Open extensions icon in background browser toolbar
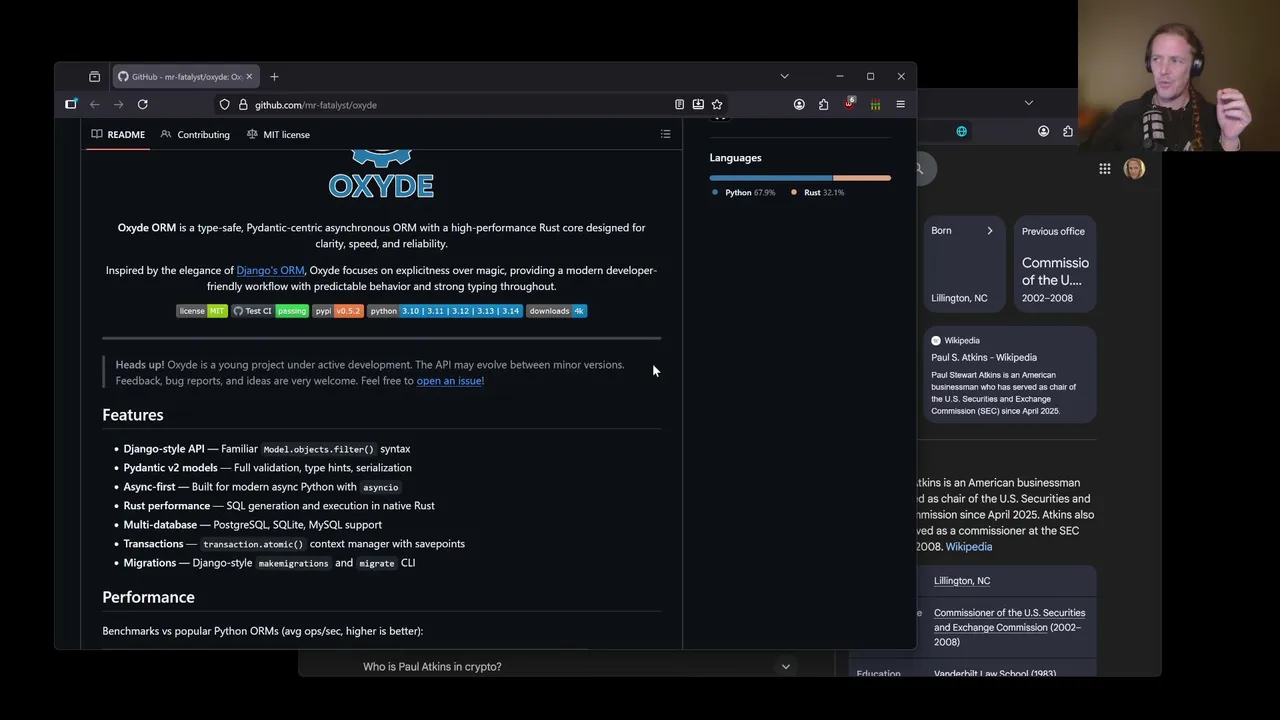 click(1067, 131)
